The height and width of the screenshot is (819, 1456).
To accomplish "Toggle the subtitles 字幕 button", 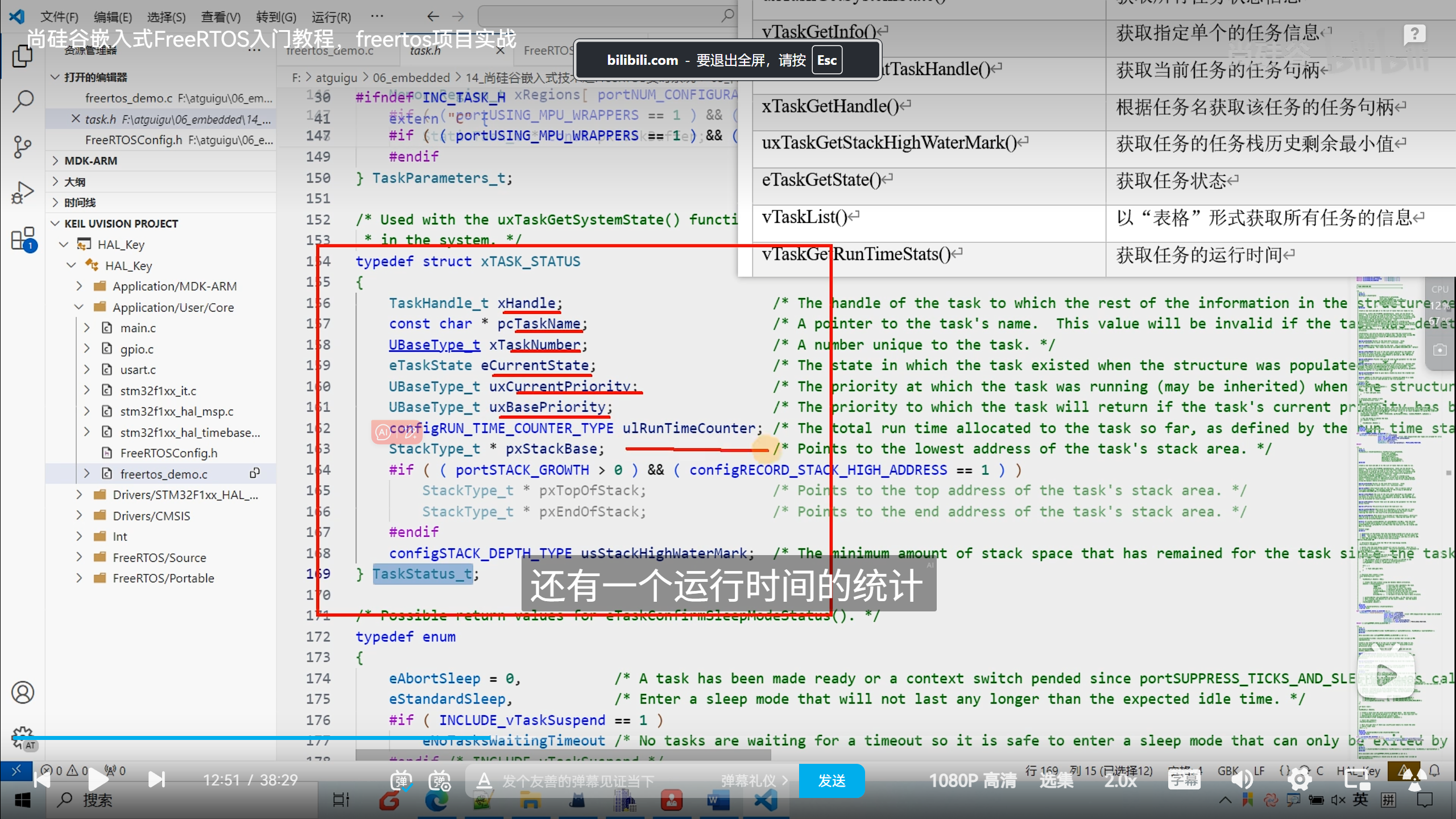I will 1184,780.
